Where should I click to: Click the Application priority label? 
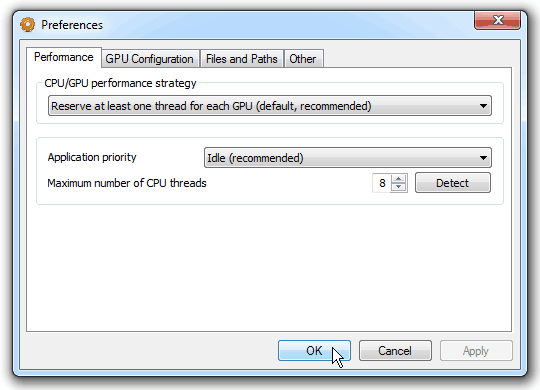[92, 157]
